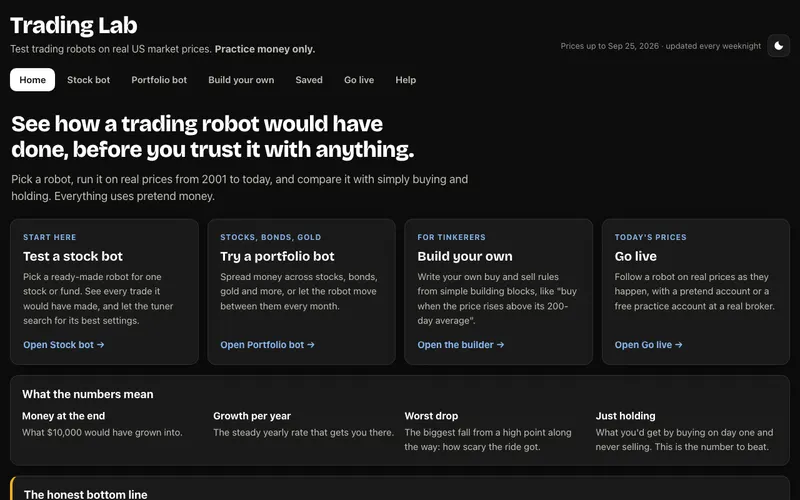Follow the Open the builder link
The image size is (800, 500).
pos(461,345)
